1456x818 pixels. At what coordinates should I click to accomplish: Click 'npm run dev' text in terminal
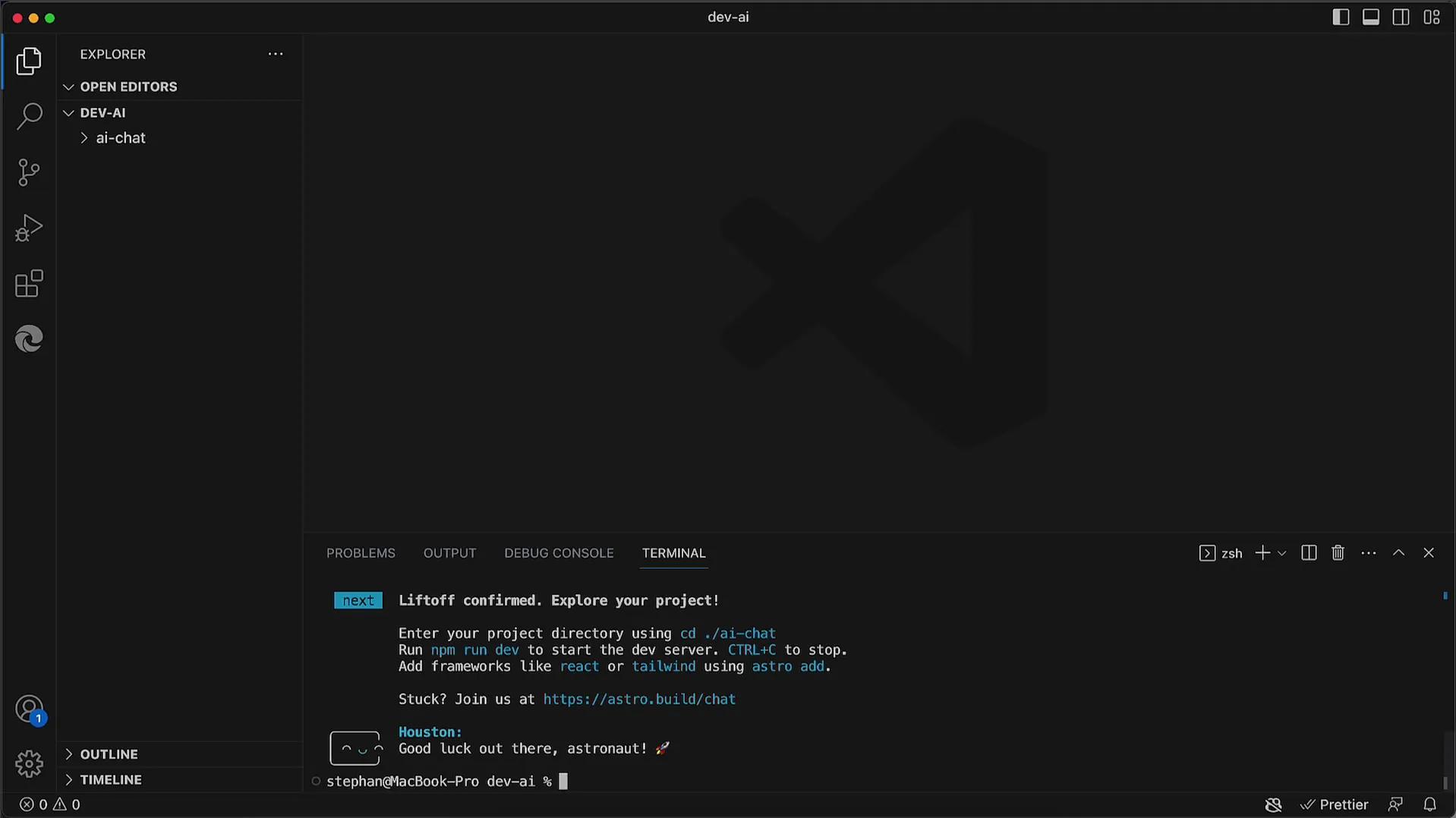[475, 650]
